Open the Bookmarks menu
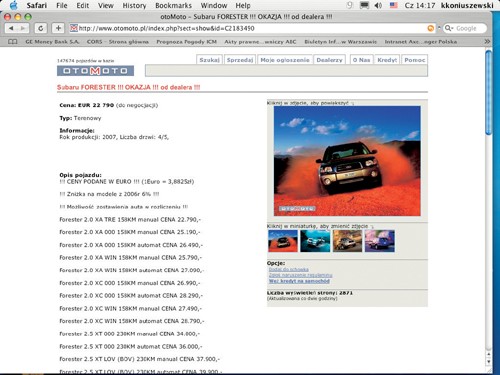Screen dimensions: 500x375 173,6
